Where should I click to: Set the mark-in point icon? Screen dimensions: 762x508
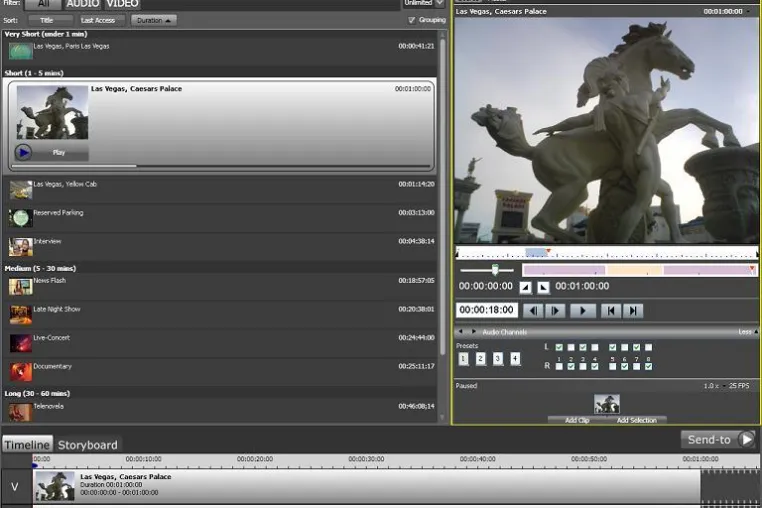[525, 287]
